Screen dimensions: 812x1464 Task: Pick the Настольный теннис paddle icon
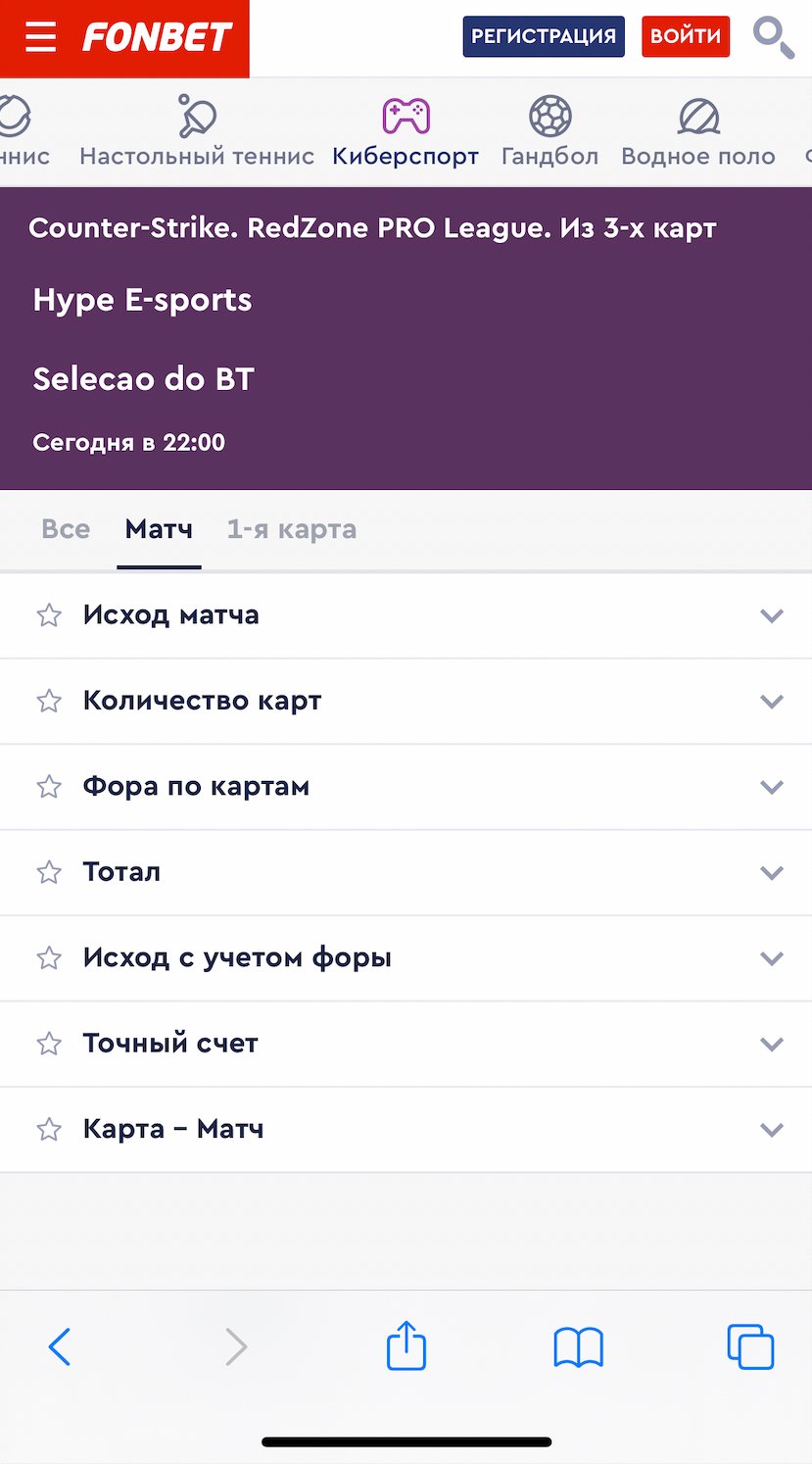point(197,117)
